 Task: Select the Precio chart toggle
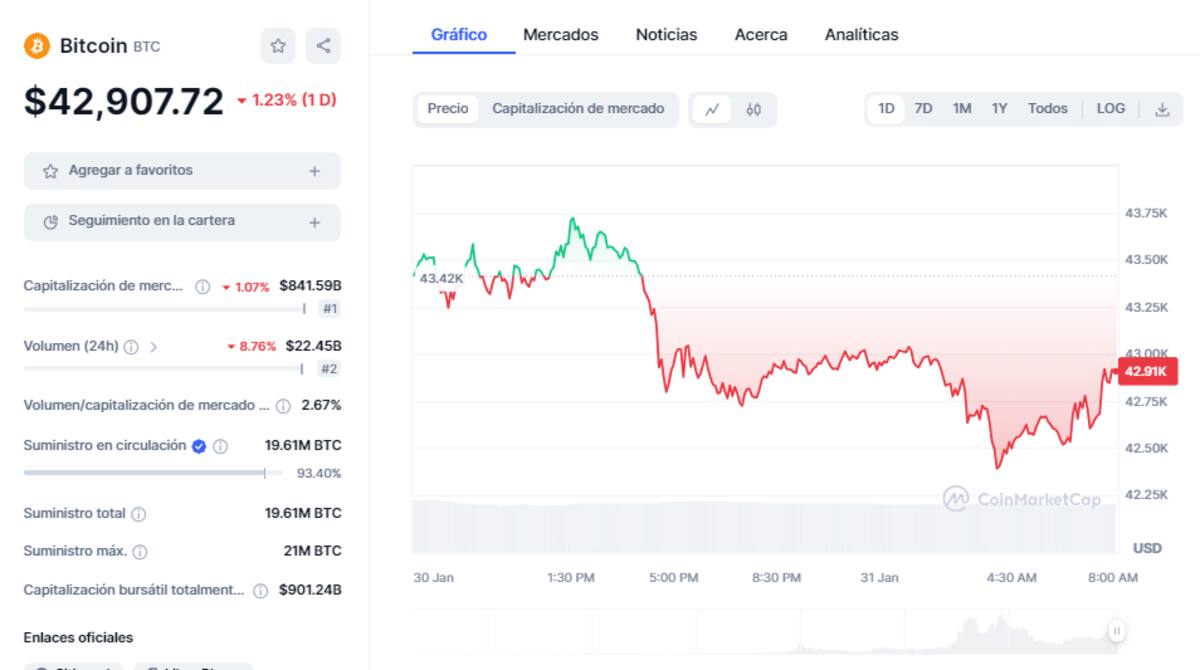coord(447,109)
